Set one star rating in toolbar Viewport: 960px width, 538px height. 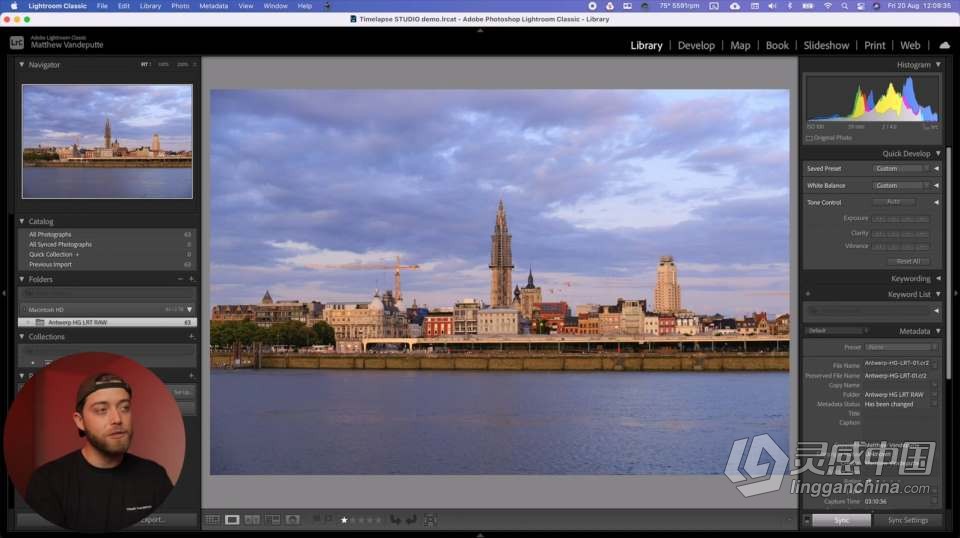coord(344,520)
